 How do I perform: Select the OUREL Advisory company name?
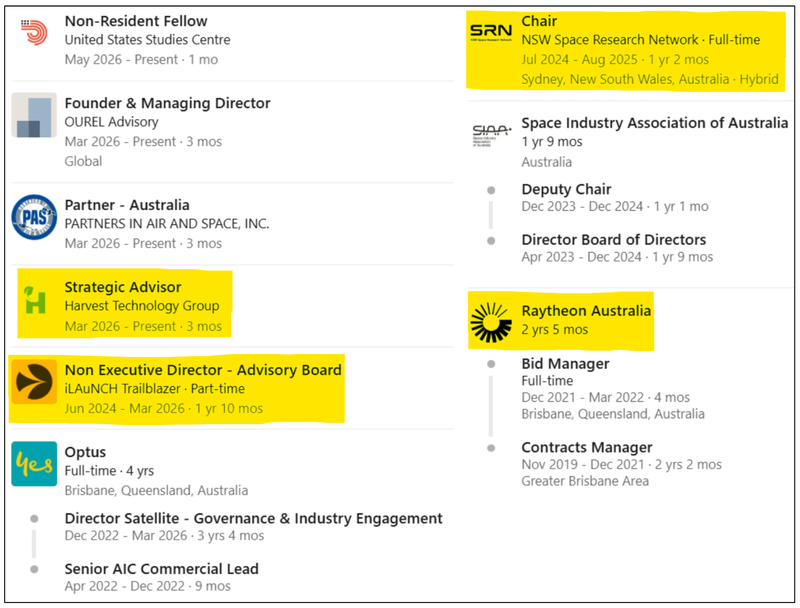111,122
